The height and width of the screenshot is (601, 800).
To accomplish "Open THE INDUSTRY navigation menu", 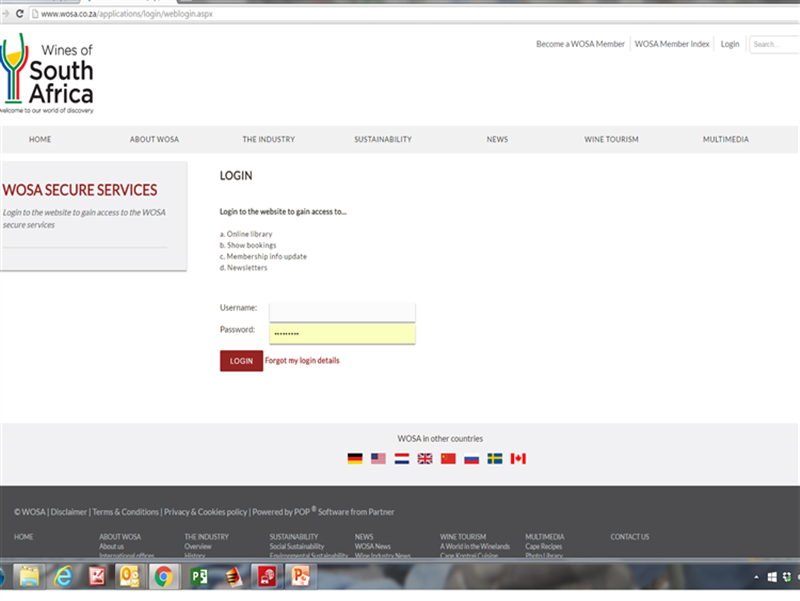I will 268,139.
